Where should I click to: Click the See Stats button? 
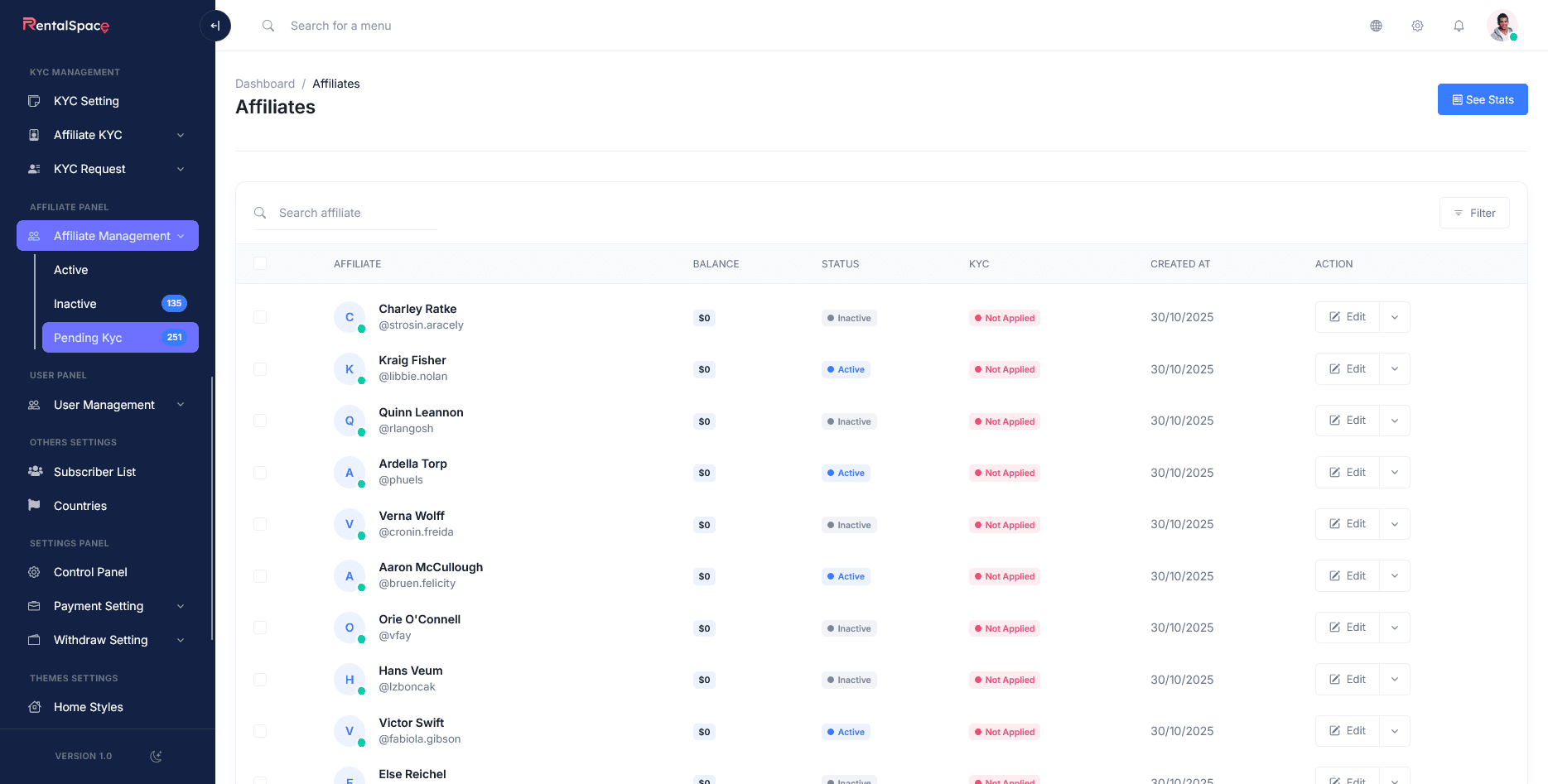point(1482,99)
